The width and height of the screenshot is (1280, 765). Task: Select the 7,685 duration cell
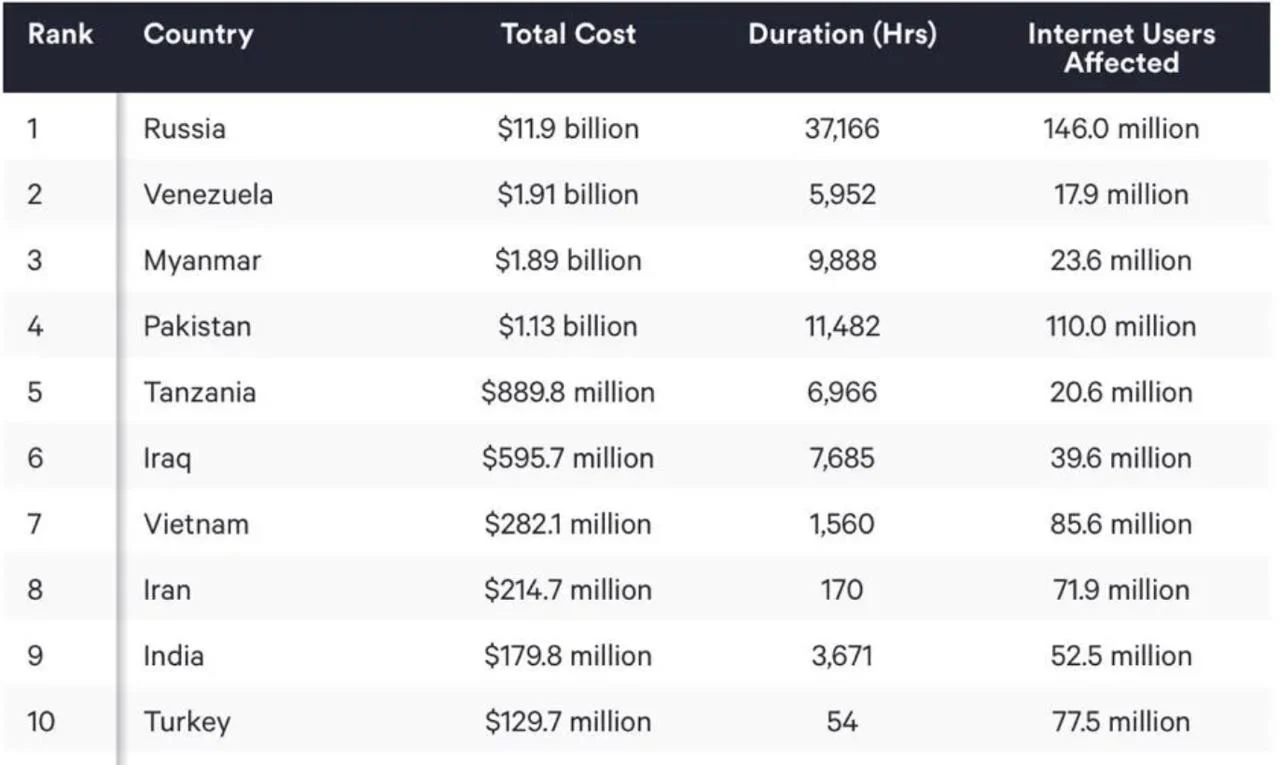[x=842, y=458]
